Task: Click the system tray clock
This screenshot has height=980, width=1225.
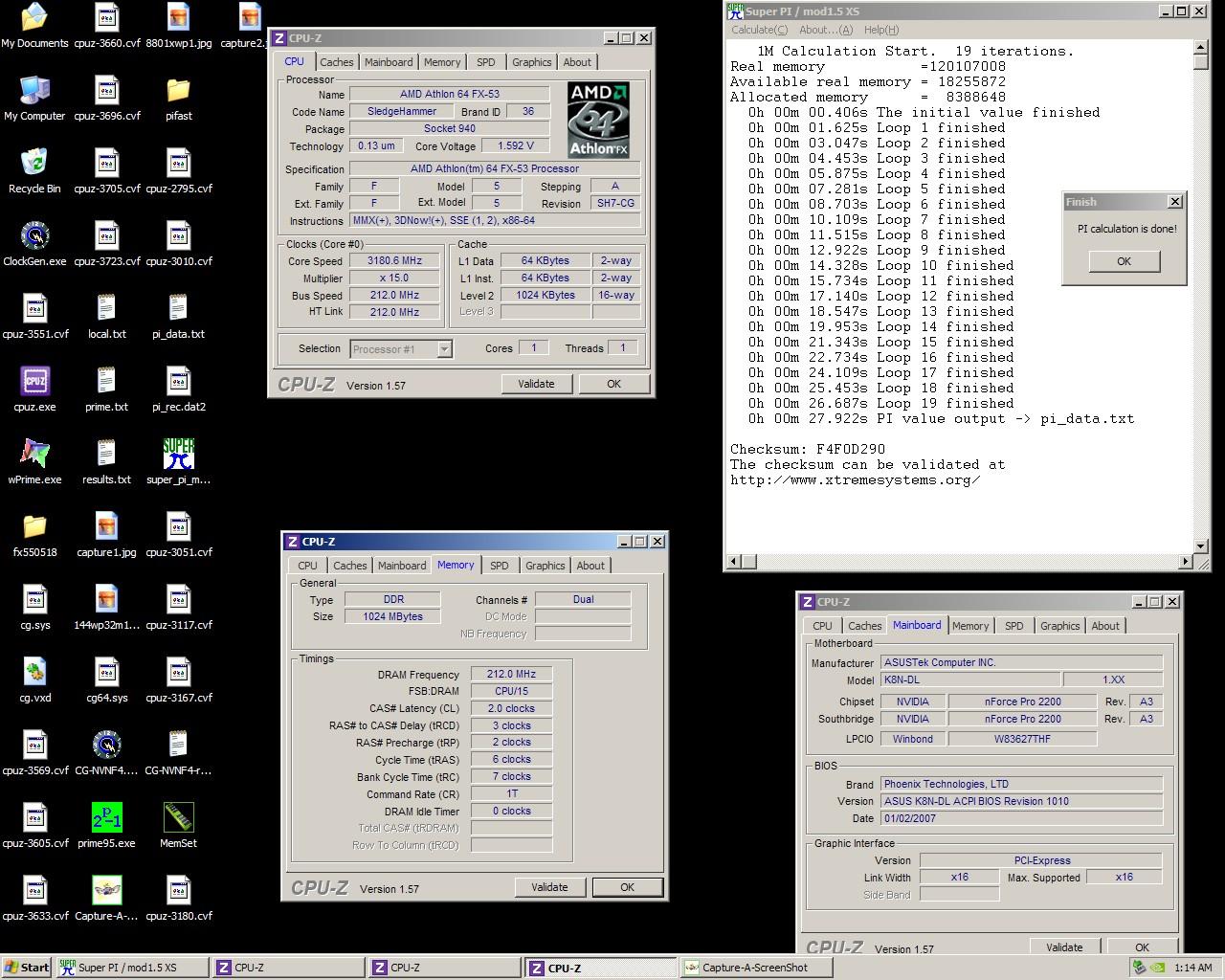Action: tap(1192, 968)
